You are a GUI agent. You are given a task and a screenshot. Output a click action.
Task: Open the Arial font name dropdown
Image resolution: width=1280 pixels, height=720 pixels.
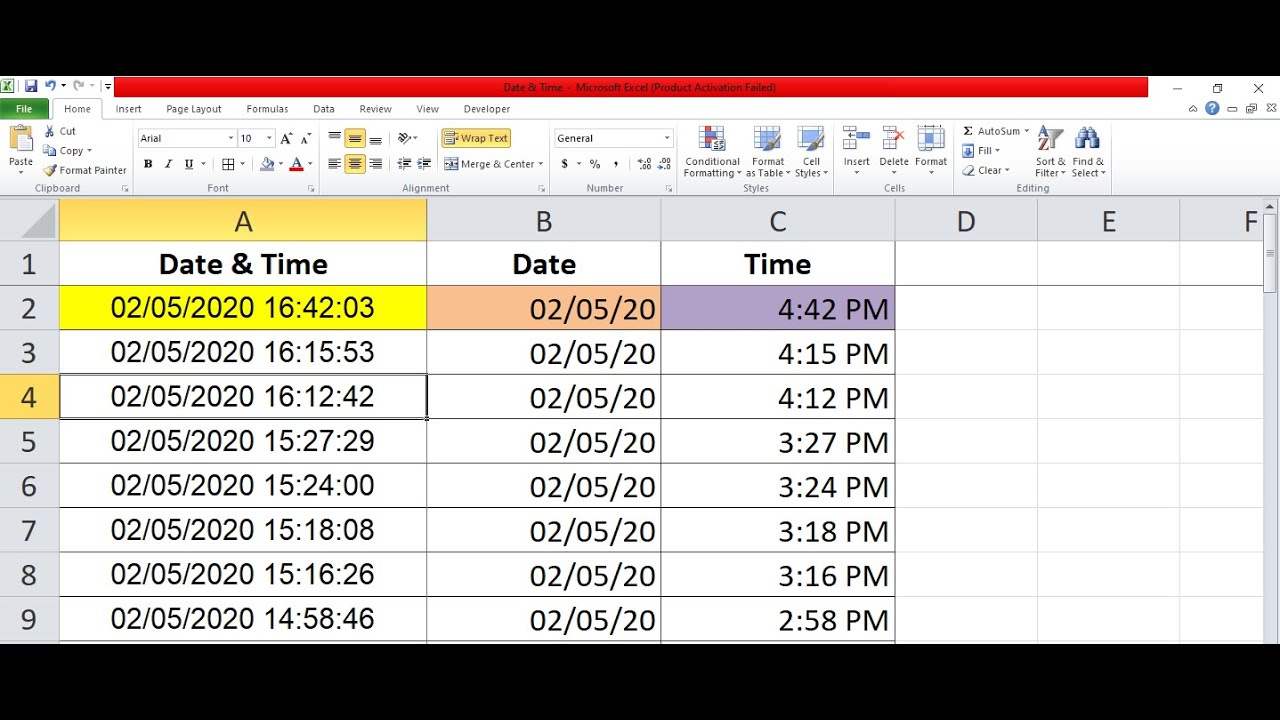coord(230,138)
